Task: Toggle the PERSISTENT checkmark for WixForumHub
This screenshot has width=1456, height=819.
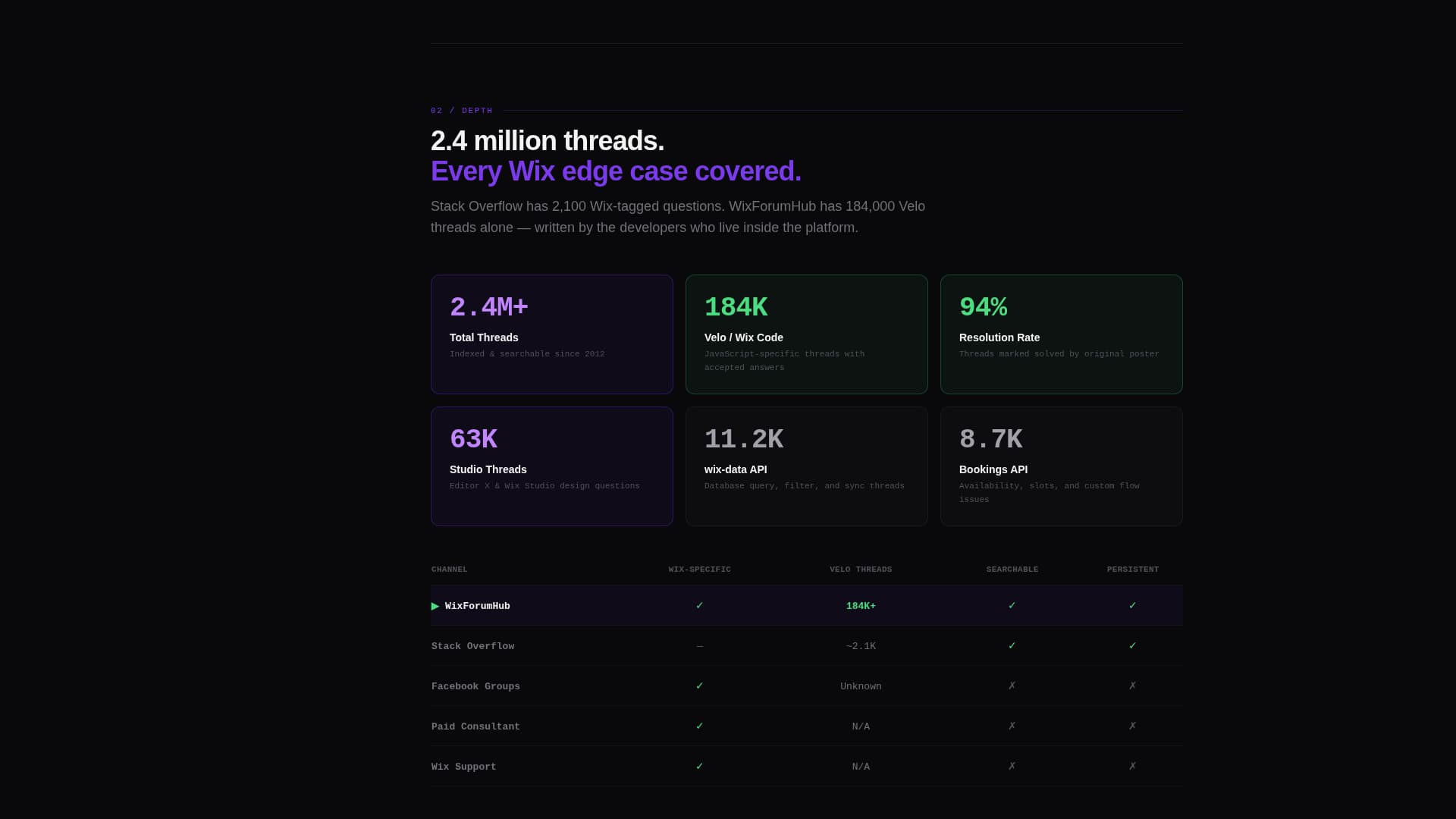Action: pyautogui.click(x=1133, y=606)
